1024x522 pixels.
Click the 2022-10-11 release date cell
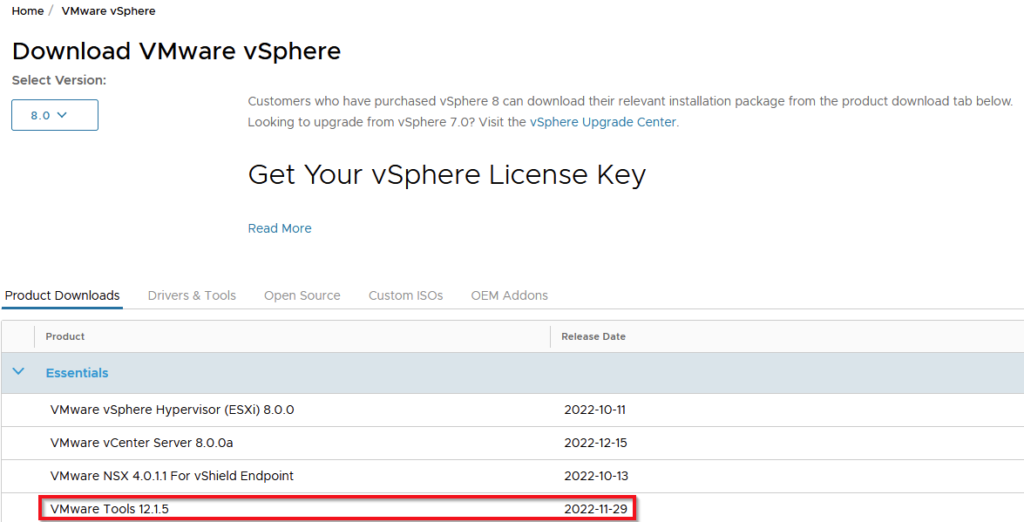tap(595, 410)
